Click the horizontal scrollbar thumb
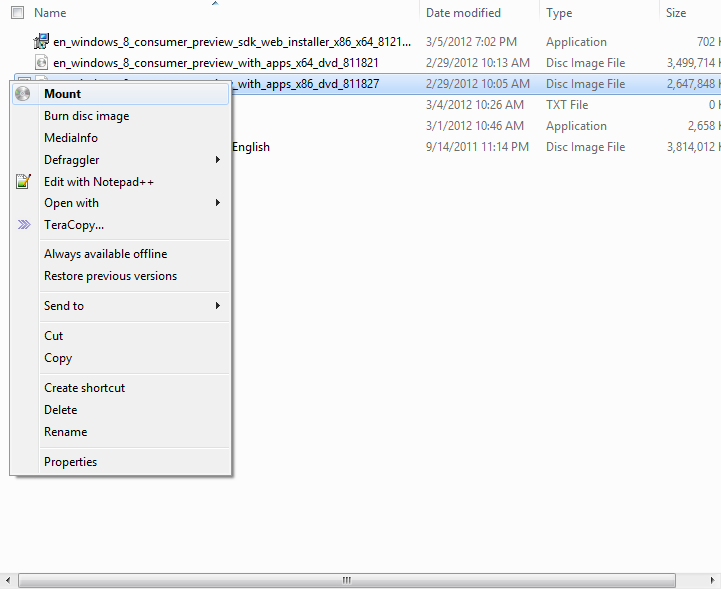The image size is (721, 589). [x=347, y=580]
